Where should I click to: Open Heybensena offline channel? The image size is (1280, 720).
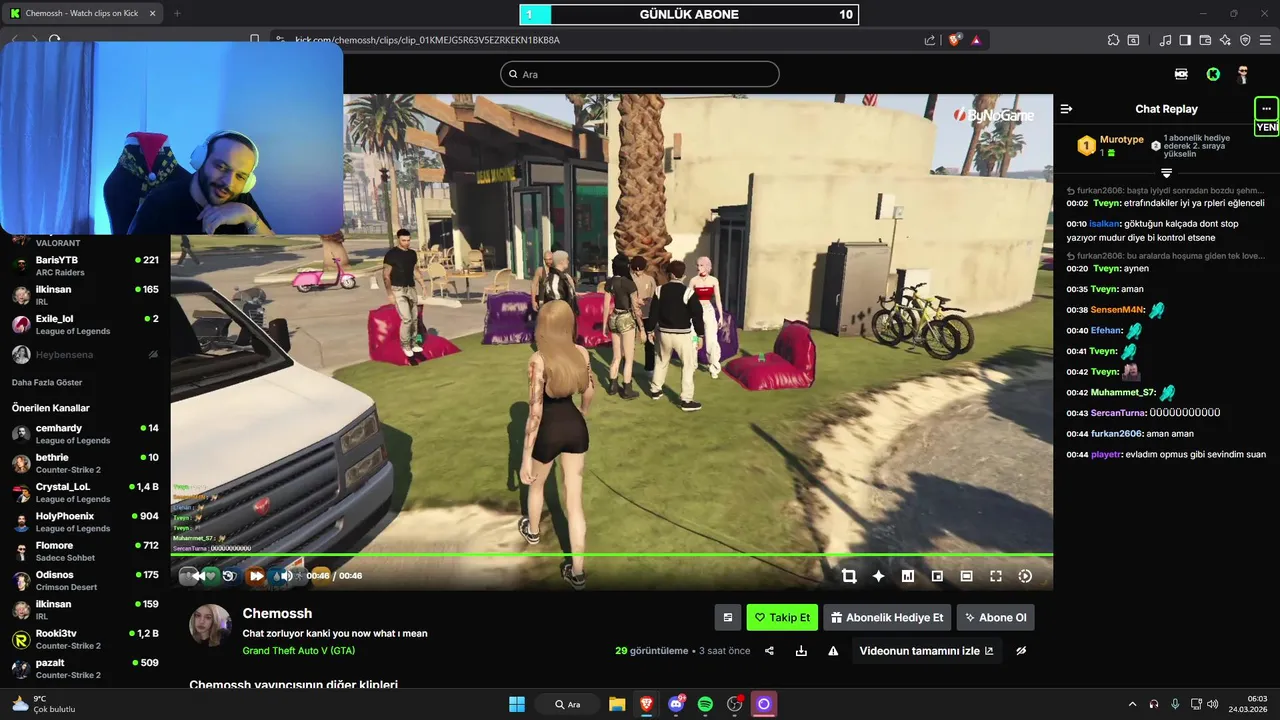85,354
